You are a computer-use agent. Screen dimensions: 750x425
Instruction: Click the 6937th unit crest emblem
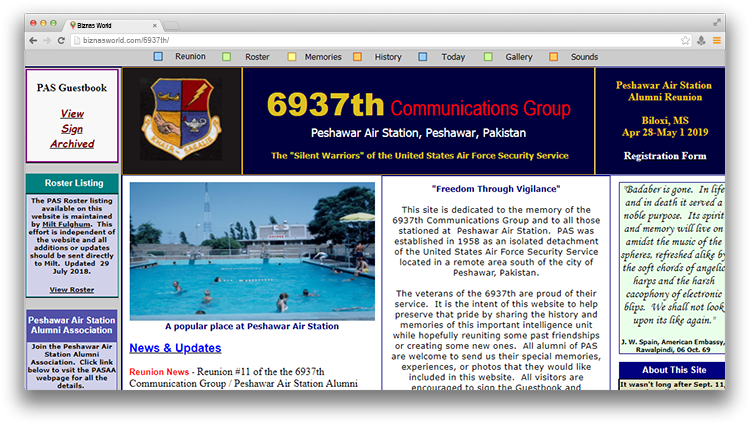tap(182, 118)
